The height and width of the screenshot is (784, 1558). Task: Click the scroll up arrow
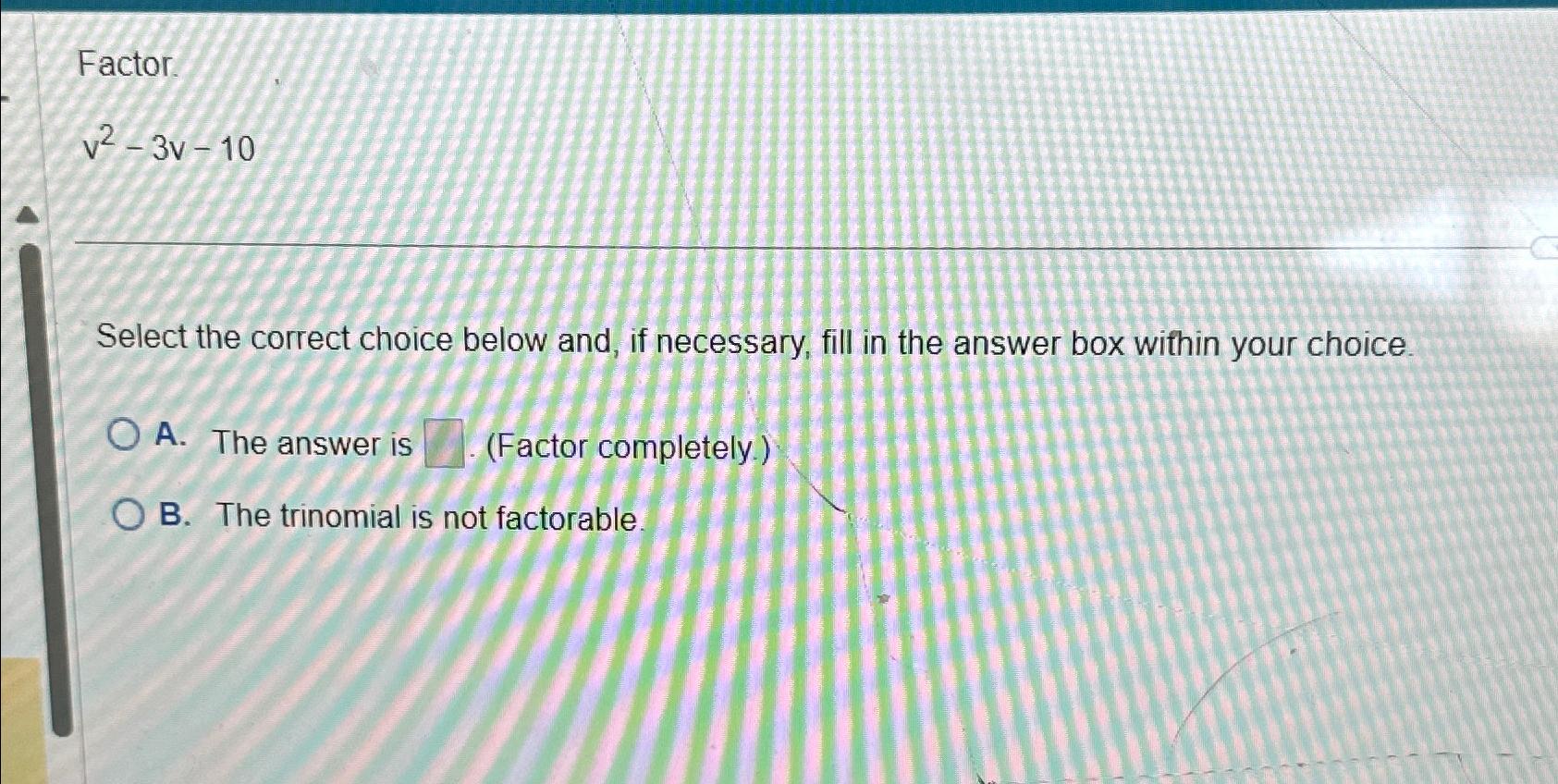coord(30,215)
